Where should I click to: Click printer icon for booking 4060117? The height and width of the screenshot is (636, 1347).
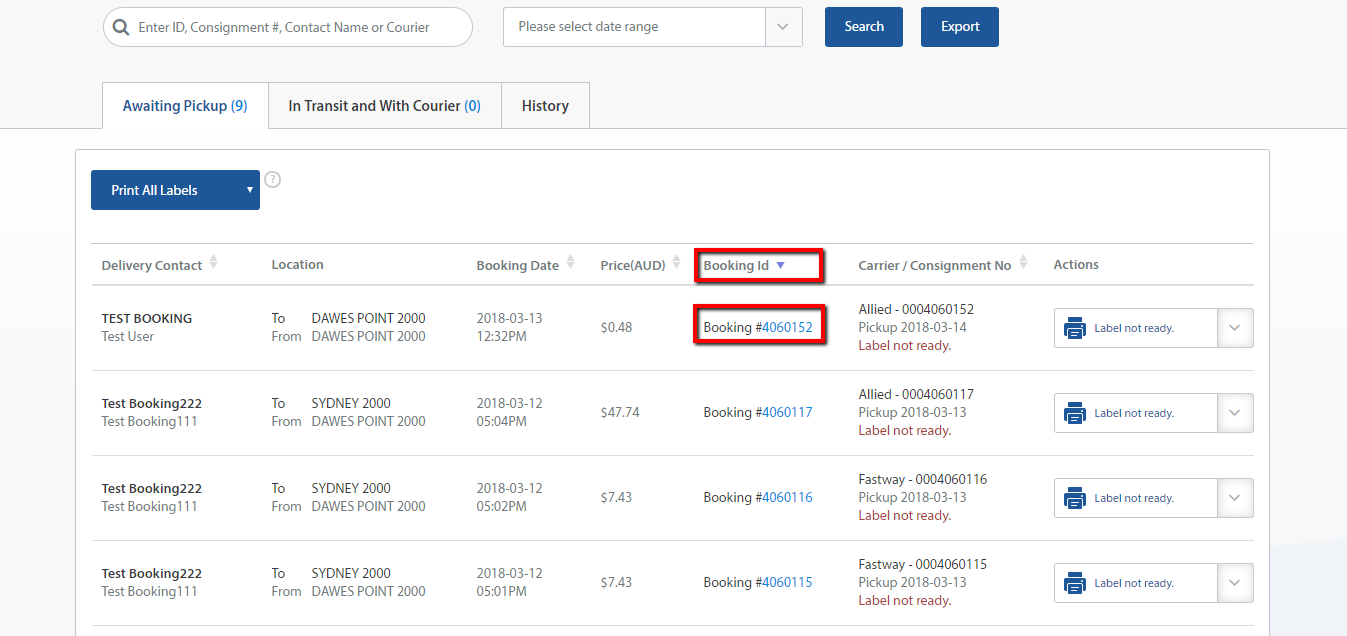click(1075, 413)
